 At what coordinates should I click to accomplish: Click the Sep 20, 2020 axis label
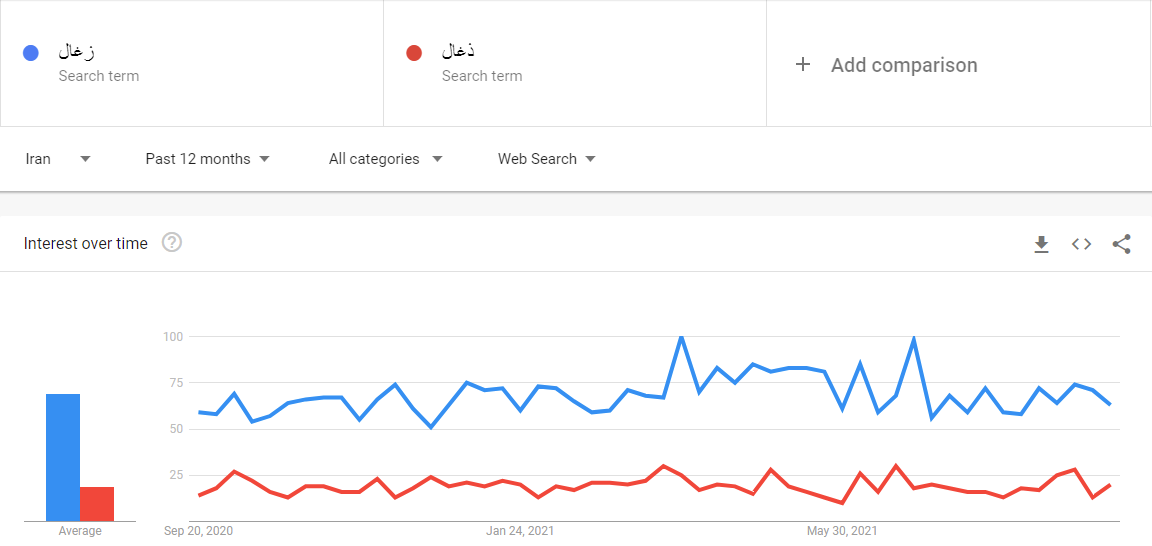pyautogui.click(x=198, y=531)
